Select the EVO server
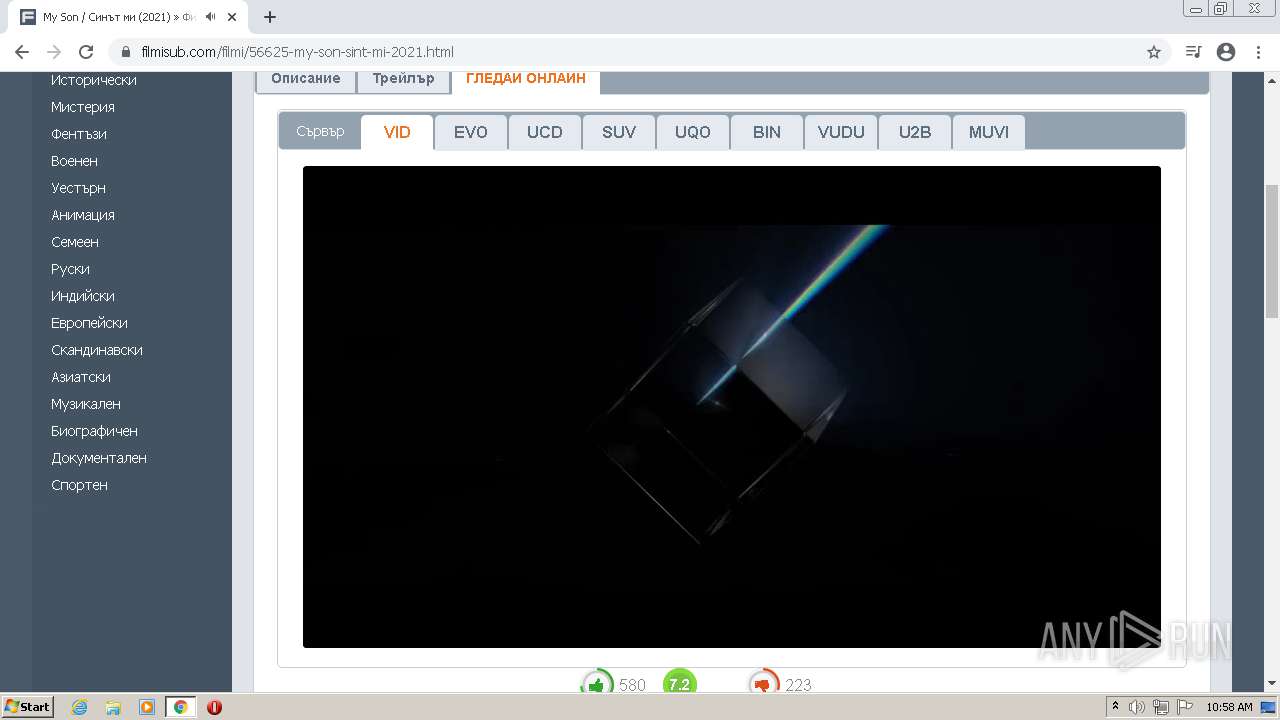Screen dimensions: 1280x720 pos(471,132)
